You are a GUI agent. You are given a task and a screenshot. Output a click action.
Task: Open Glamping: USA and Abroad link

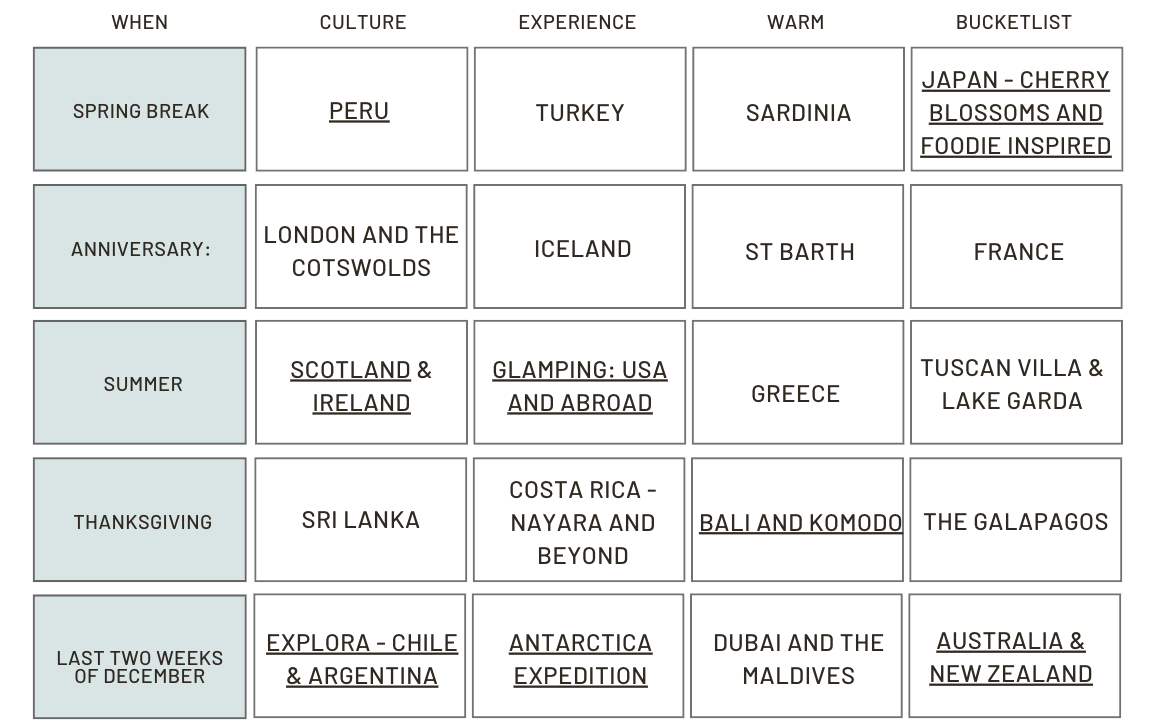pos(579,385)
